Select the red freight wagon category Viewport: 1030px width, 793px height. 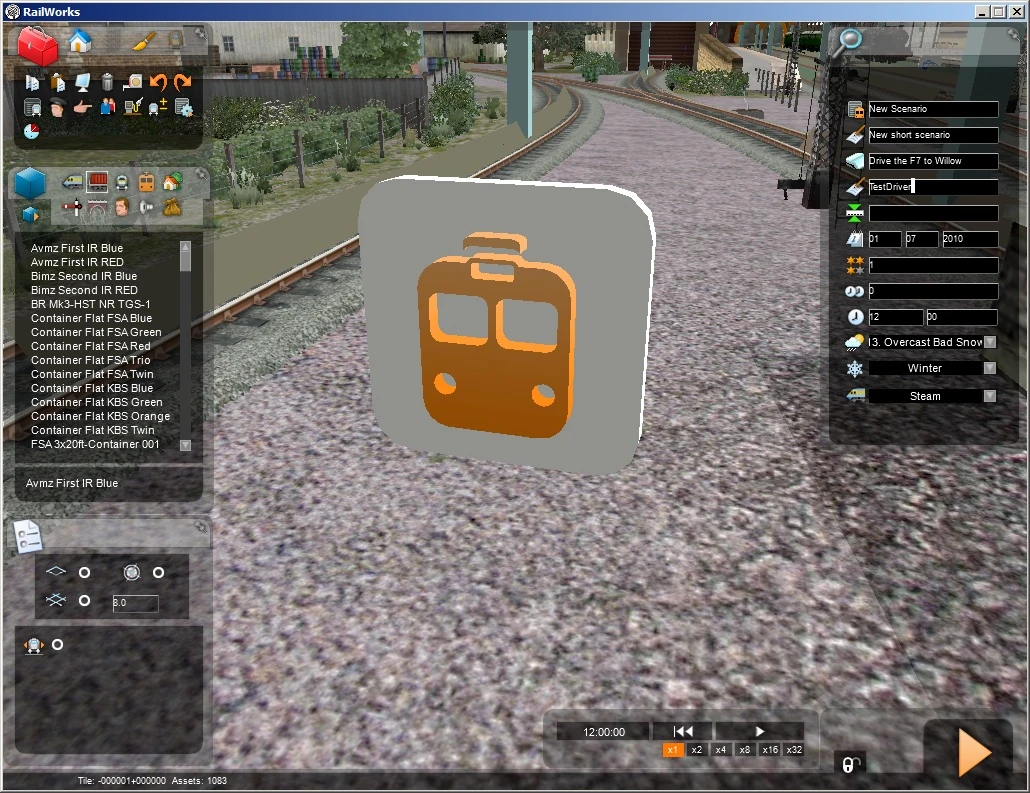point(97,182)
